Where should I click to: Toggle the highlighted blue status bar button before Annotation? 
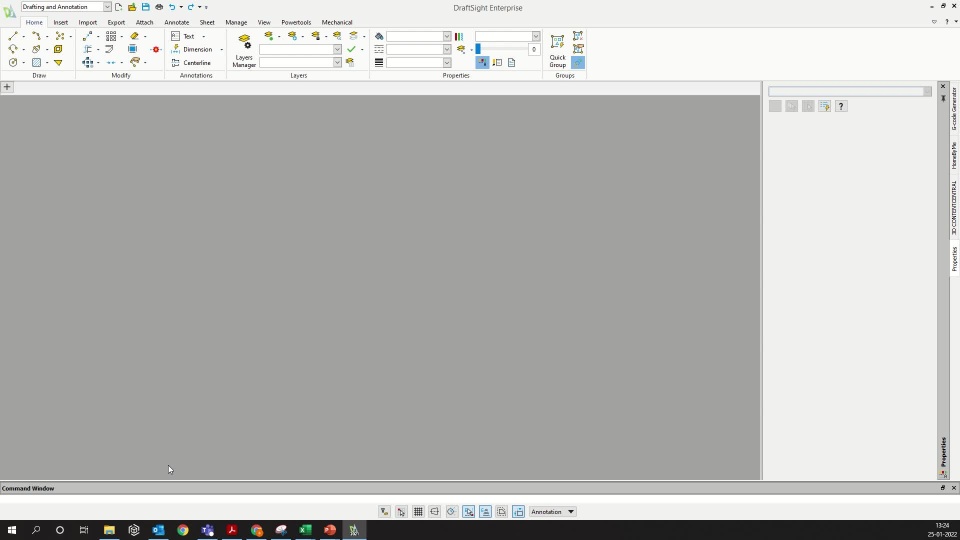[x=519, y=511]
